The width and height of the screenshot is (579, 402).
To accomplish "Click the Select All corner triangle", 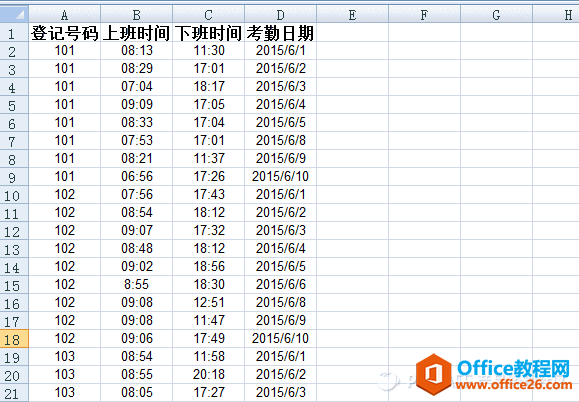I will click(x=14, y=14).
